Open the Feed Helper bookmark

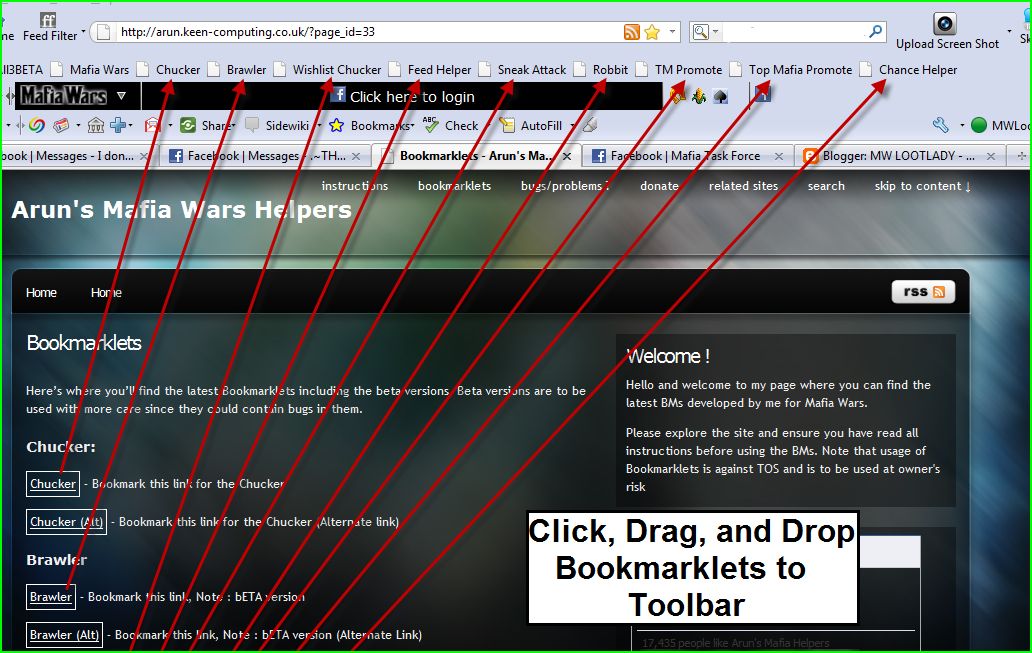(430, 69)
